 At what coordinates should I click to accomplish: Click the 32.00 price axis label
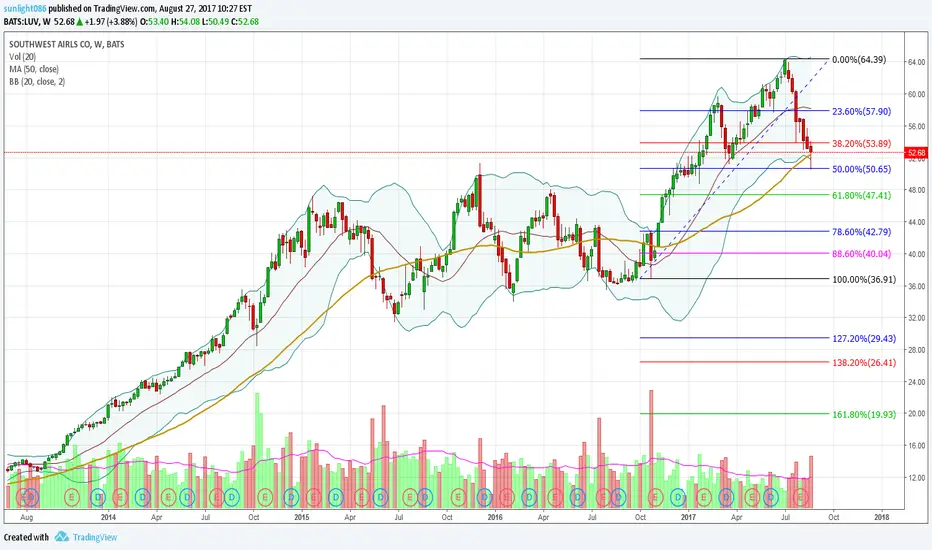[x=916, y=318]
